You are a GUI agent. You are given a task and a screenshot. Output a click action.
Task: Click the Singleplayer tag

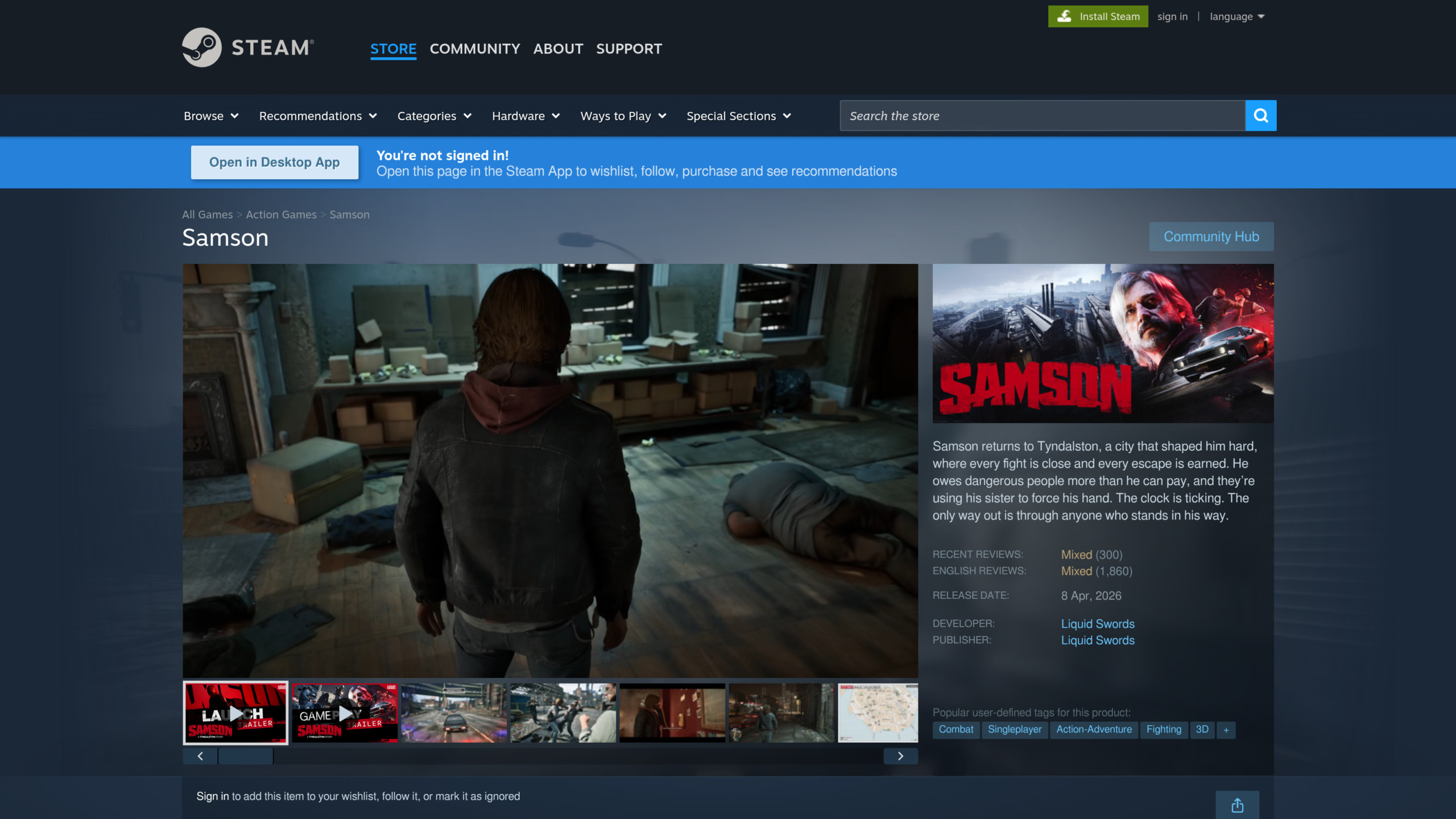pyautogui.click(x=1015, y=730)
